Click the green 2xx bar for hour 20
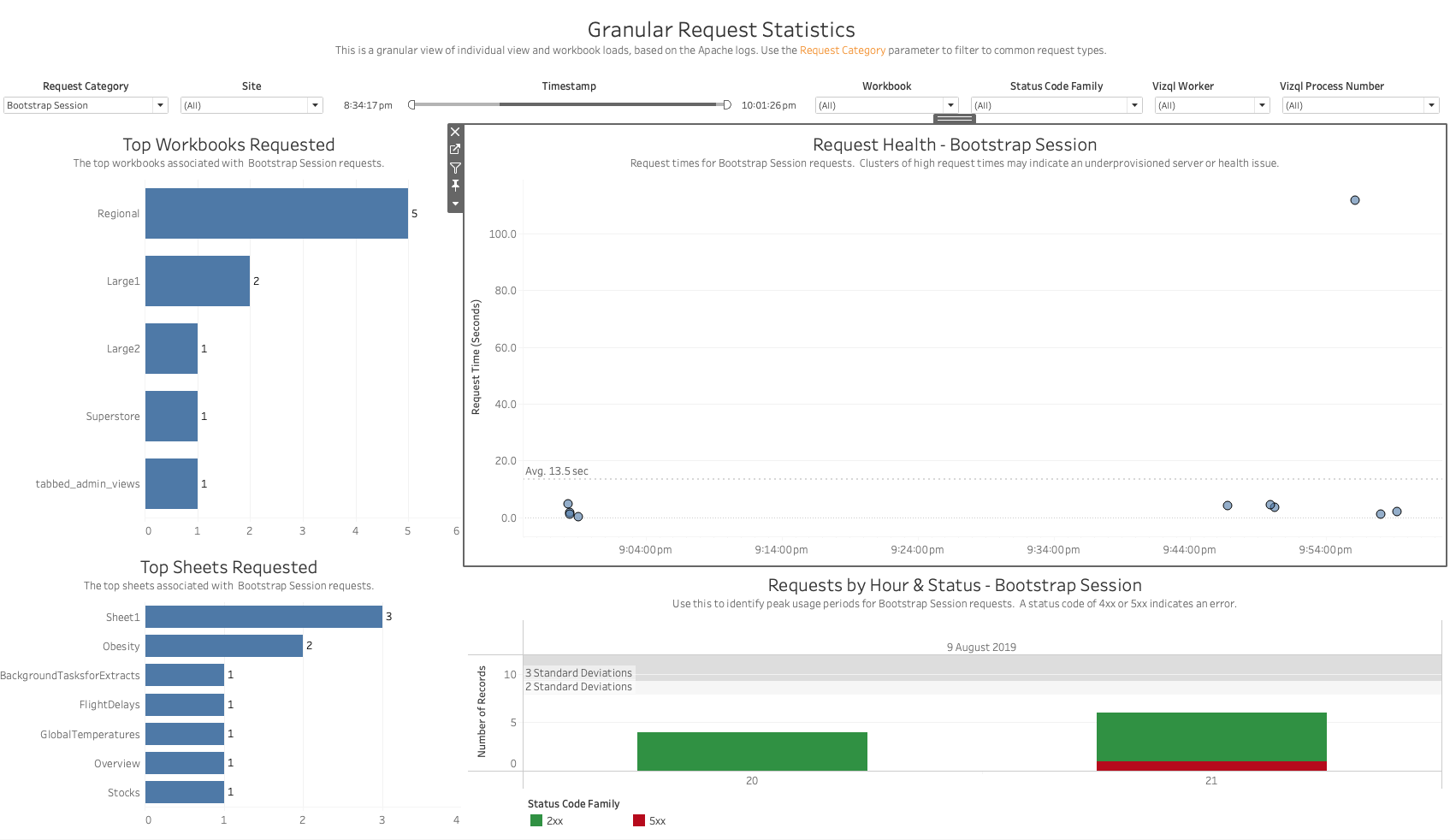 (x=752, y=751)
